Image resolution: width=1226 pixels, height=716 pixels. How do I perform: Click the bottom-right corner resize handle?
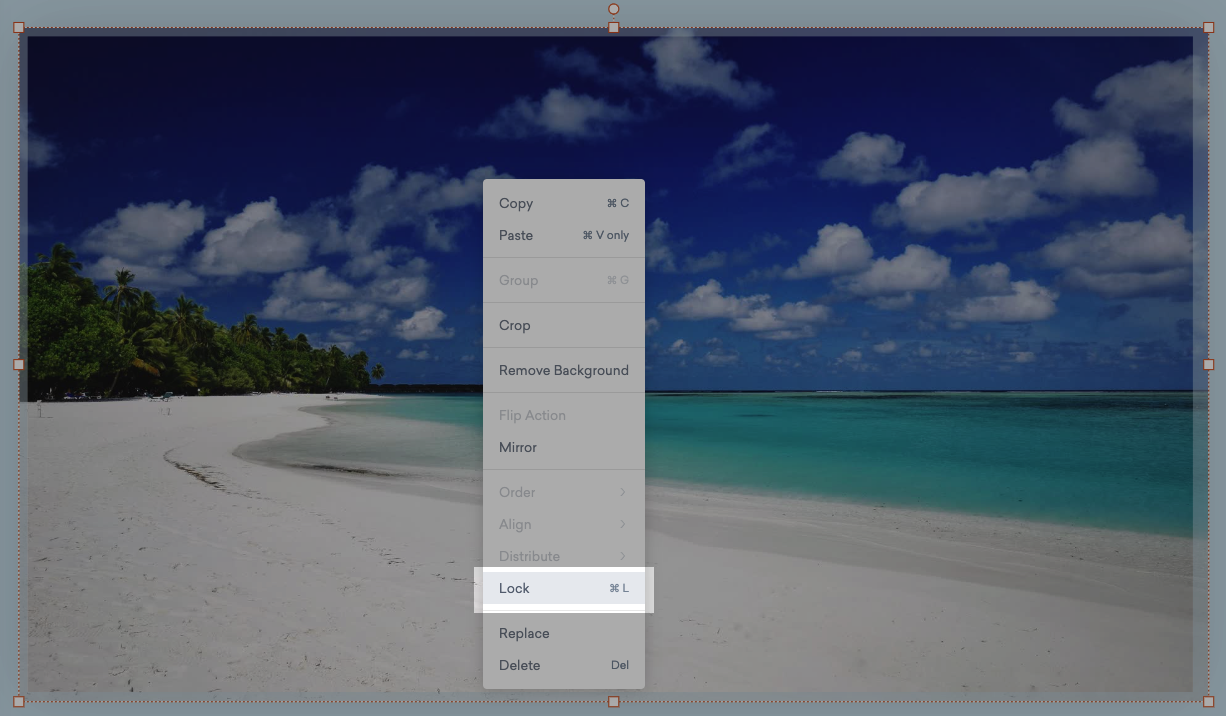pos(1208,701)
